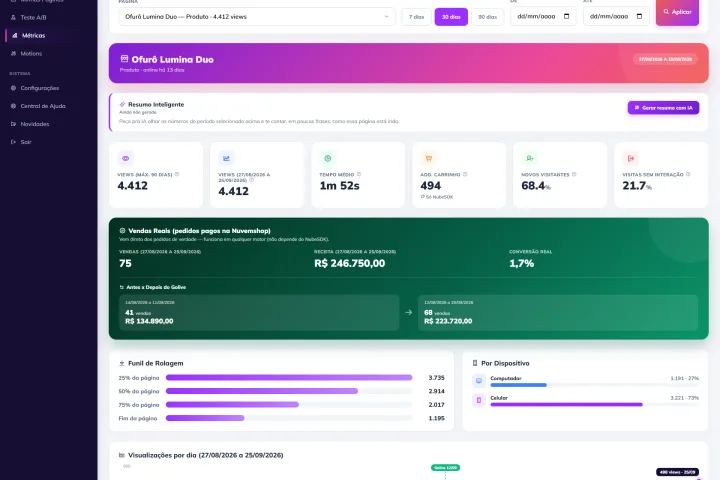
Task: Click the store icon beside Ofurô Lumina Duo
Action: point(124,59)
